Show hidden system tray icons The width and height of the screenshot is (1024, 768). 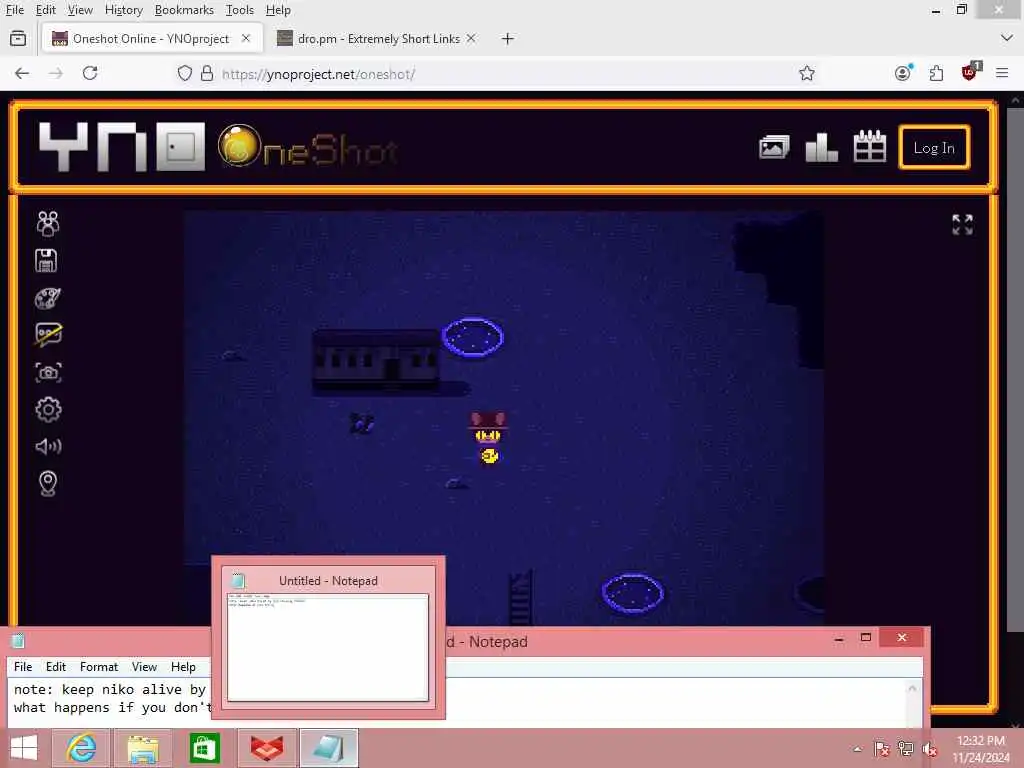point(857,749)
